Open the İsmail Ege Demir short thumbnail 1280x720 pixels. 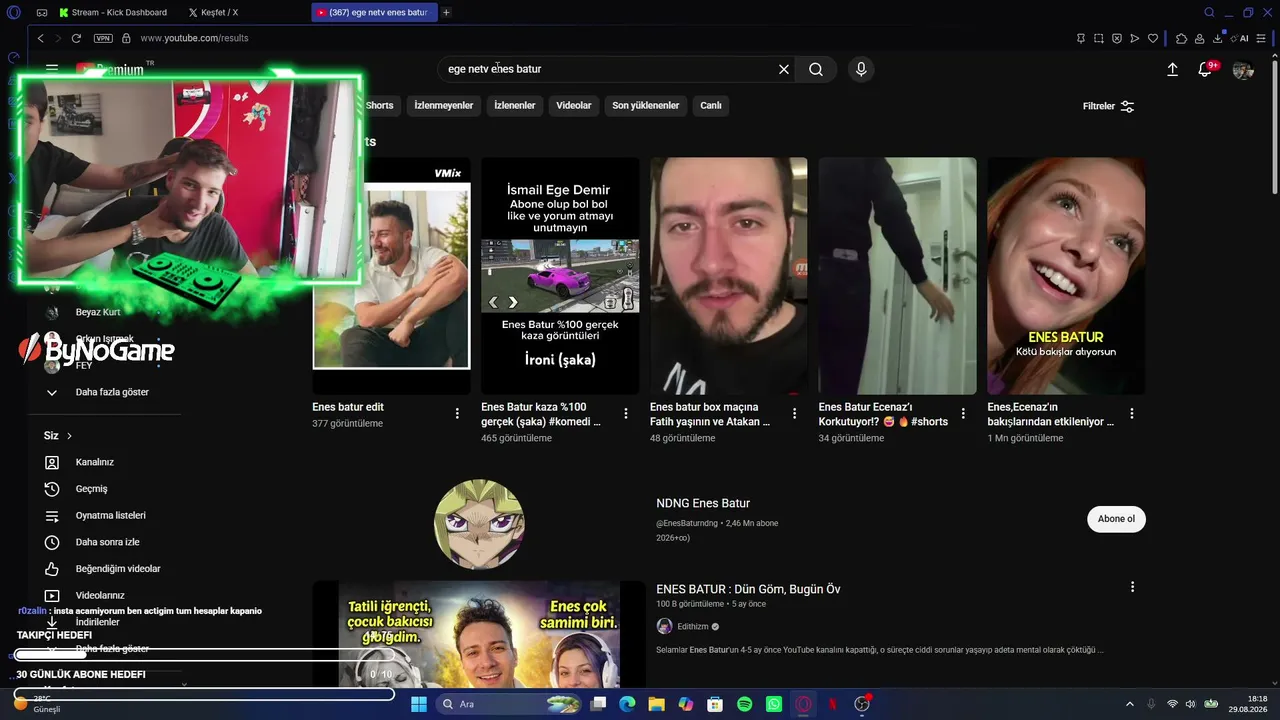tap(560, 275)
